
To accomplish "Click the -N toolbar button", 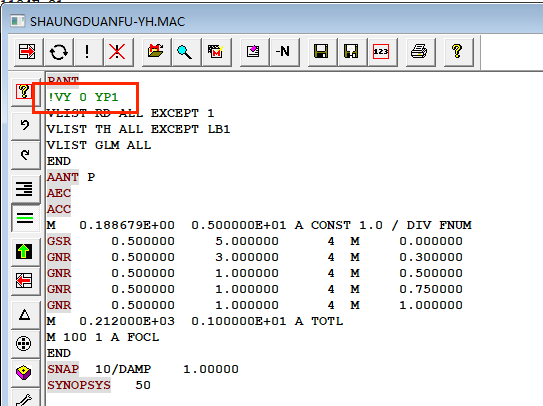I will click(x=284, y=52).
